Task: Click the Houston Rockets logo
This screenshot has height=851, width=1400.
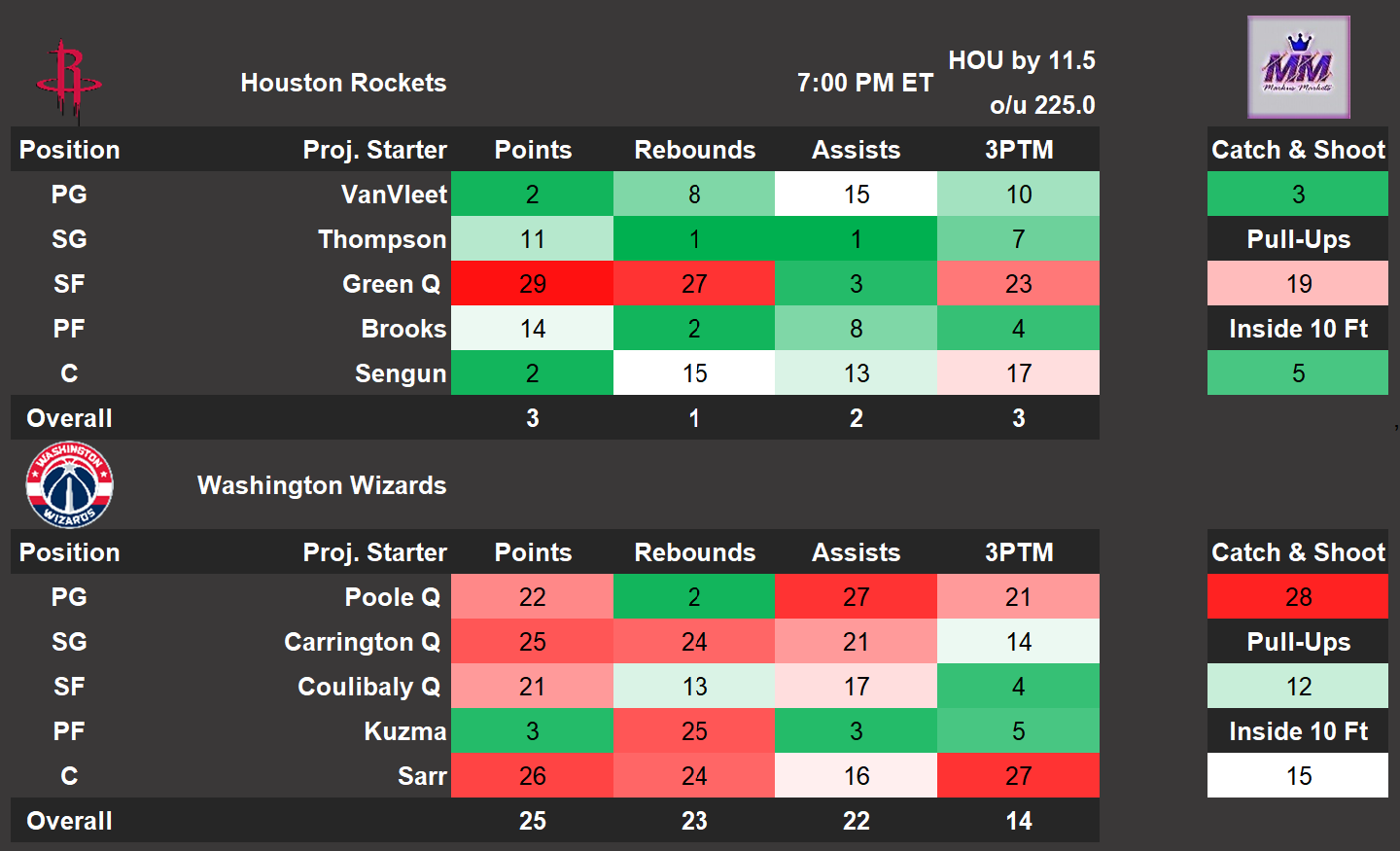Action: click(67, 80)
